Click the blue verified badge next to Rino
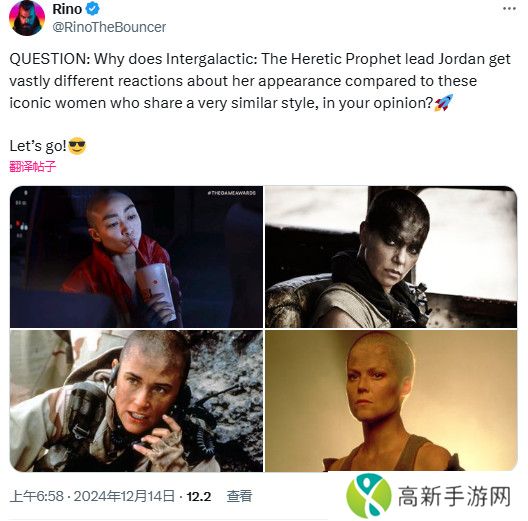This screenshot has width=528, height=521. click(x=92, y=9)
